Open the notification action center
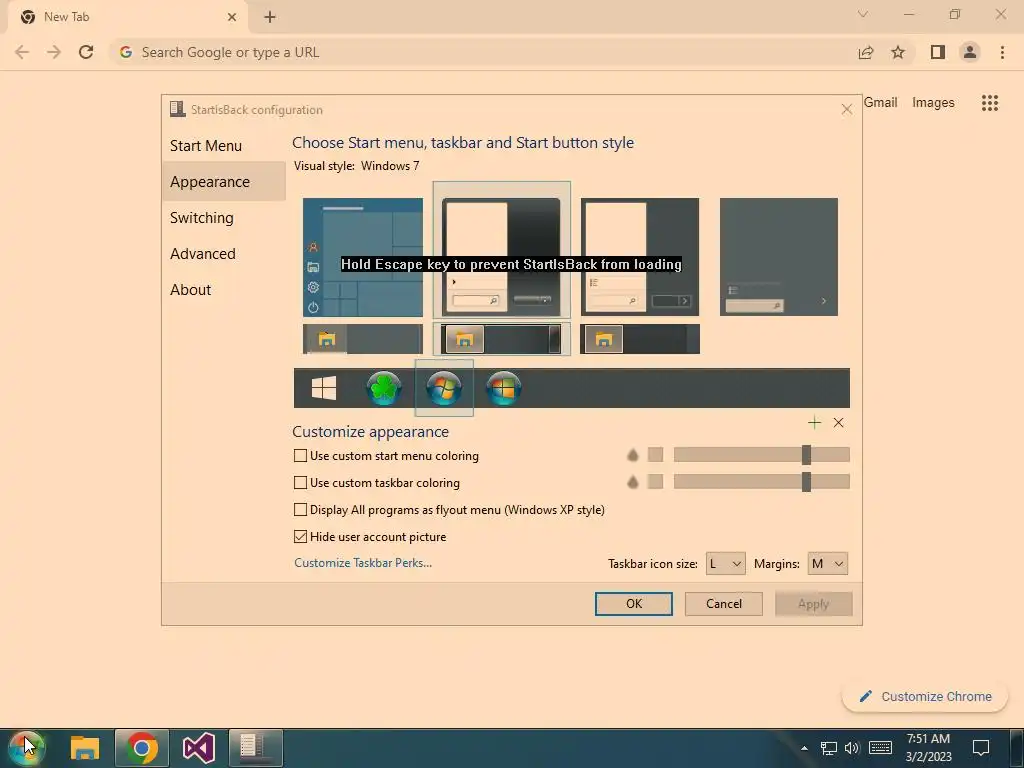1024x768 pixels. (x=981, y=748)
